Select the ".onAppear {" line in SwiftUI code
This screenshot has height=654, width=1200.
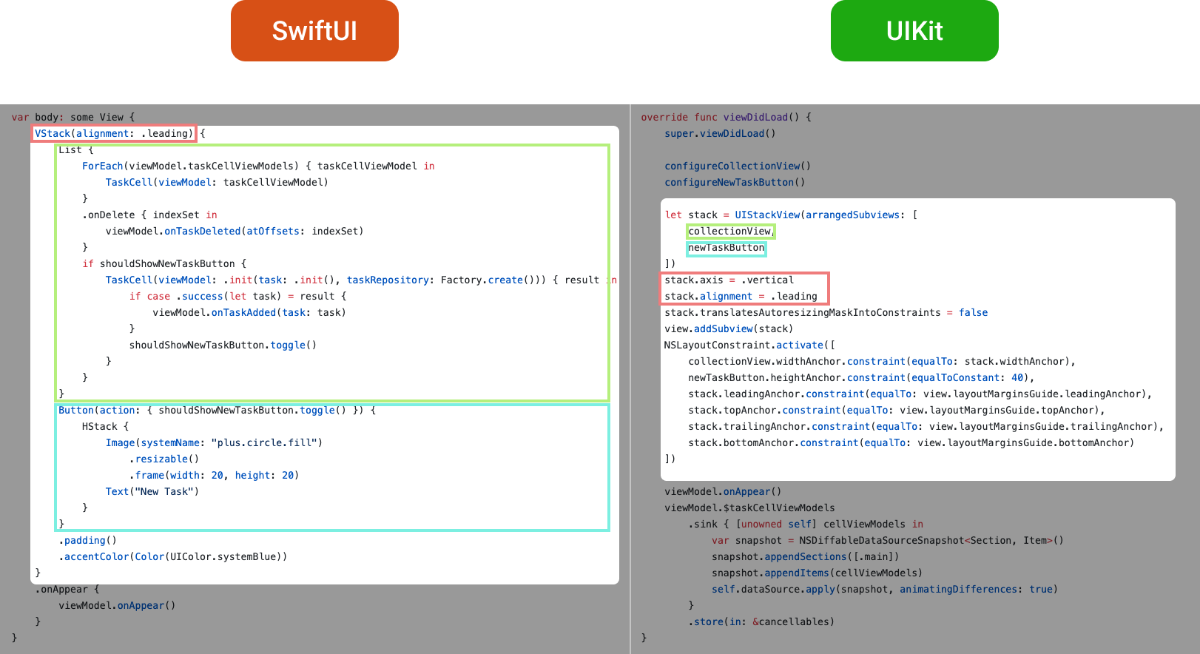(67, 589)
